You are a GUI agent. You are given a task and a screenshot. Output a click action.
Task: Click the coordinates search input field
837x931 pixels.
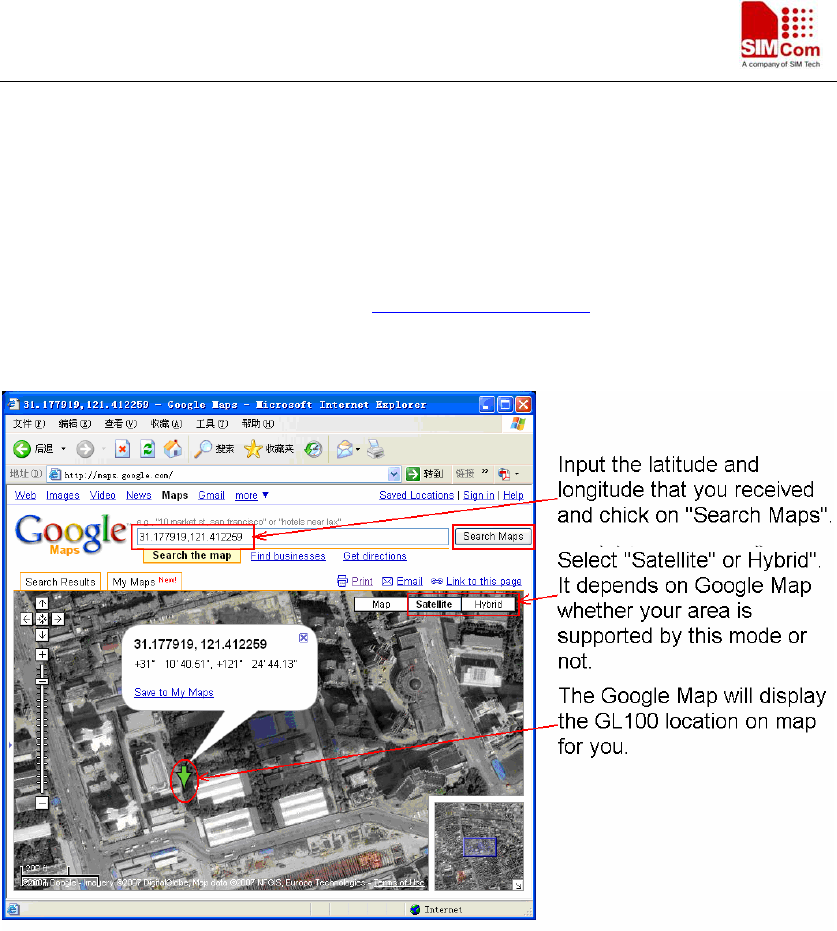[x=293, y=537]
